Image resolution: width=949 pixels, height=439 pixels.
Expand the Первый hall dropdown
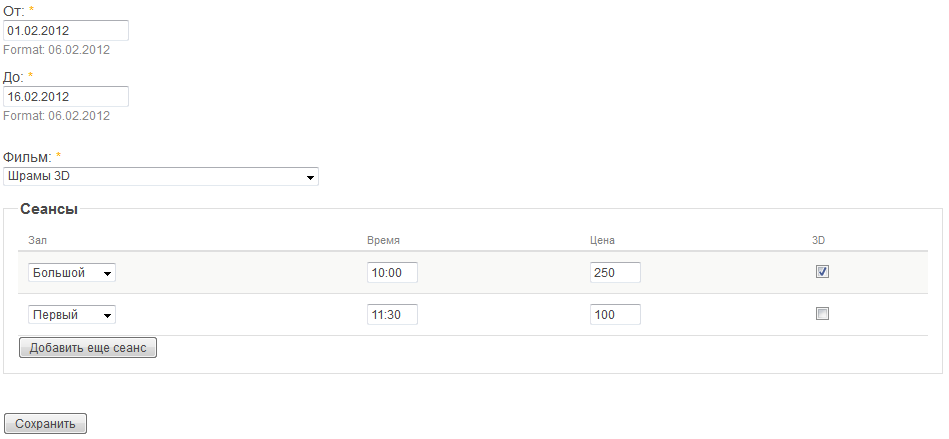point(72,315)
